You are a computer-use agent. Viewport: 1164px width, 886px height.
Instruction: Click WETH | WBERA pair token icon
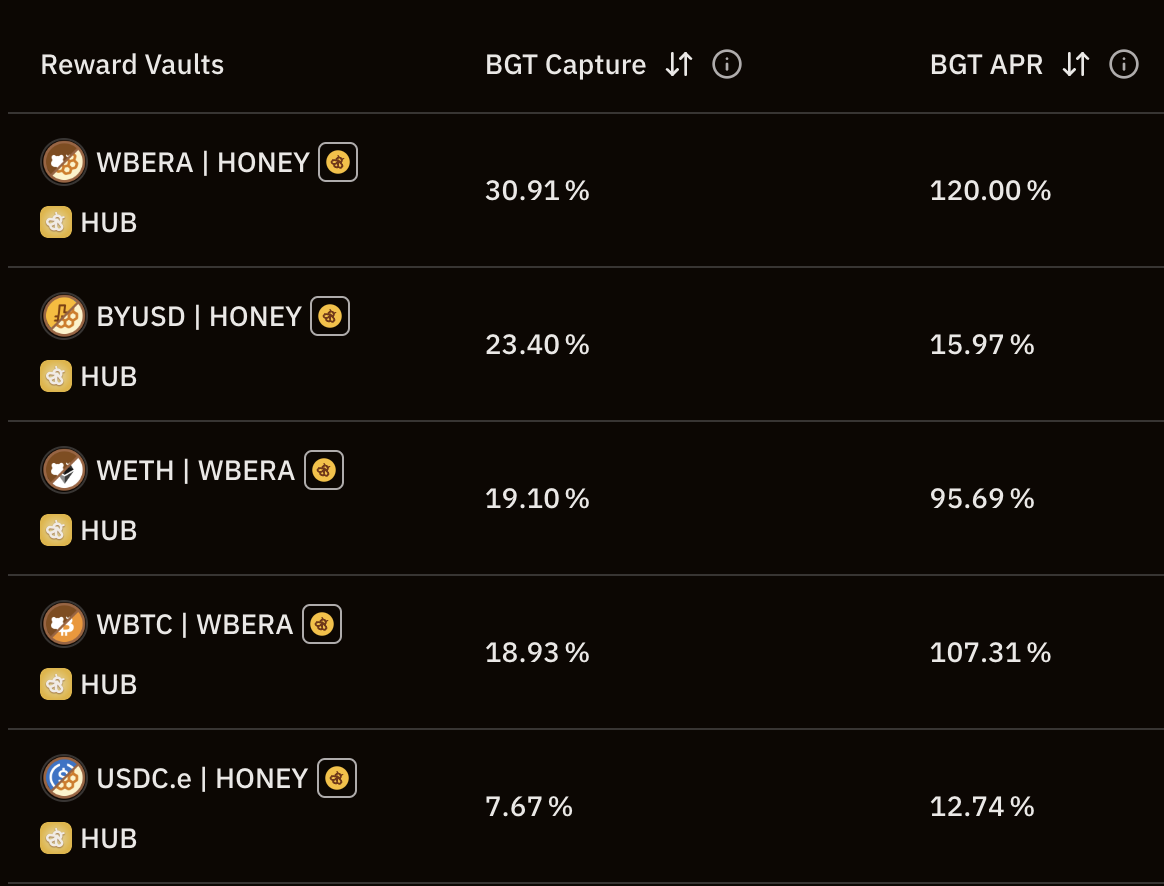(x=64, y=470)
